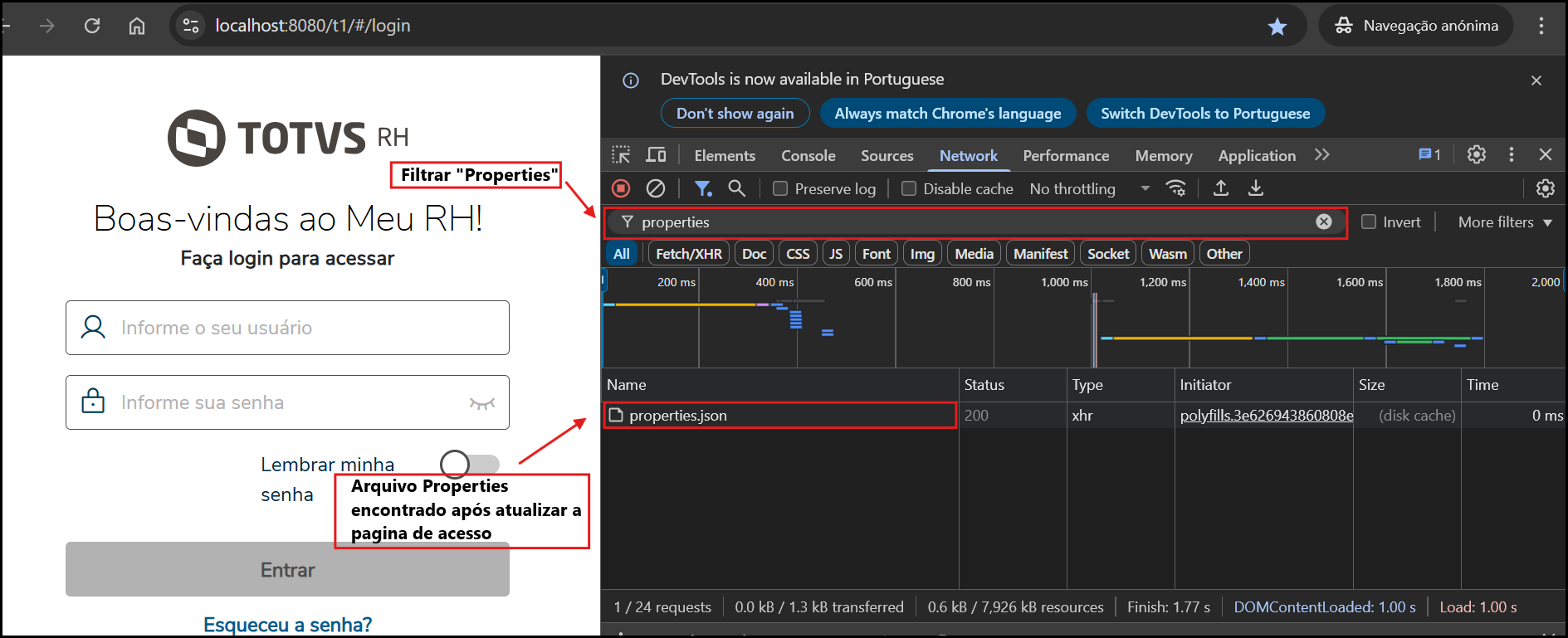Click Switch DevTools to Portuguese button
Viewport: 1568px width, 638px height.
point(1204,114)
